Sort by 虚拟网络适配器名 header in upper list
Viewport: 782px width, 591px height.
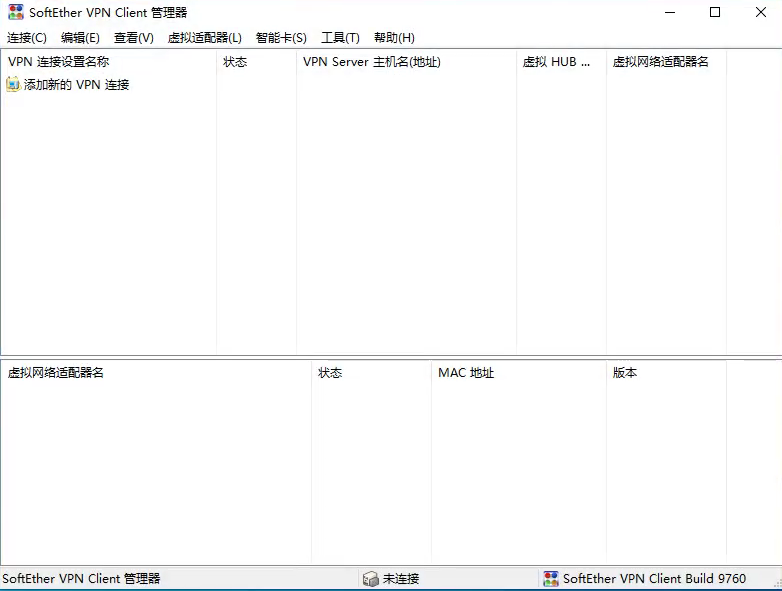point(666,62)
